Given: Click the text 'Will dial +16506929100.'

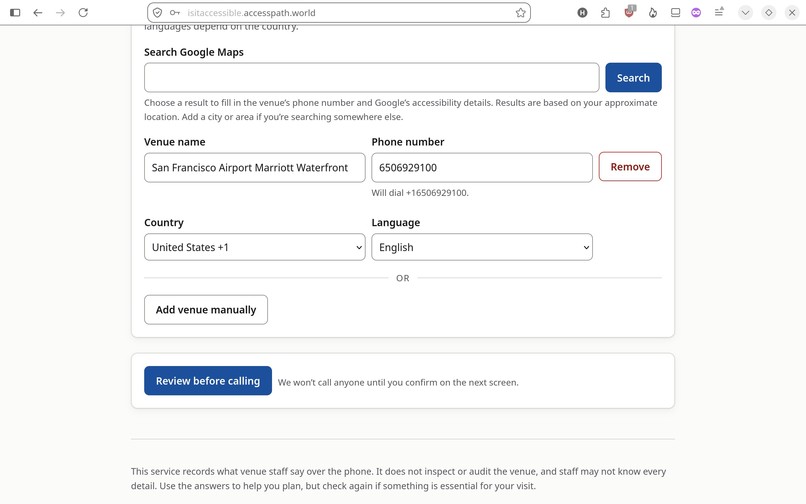Looking at the screenshot, I should pos(420,193).
